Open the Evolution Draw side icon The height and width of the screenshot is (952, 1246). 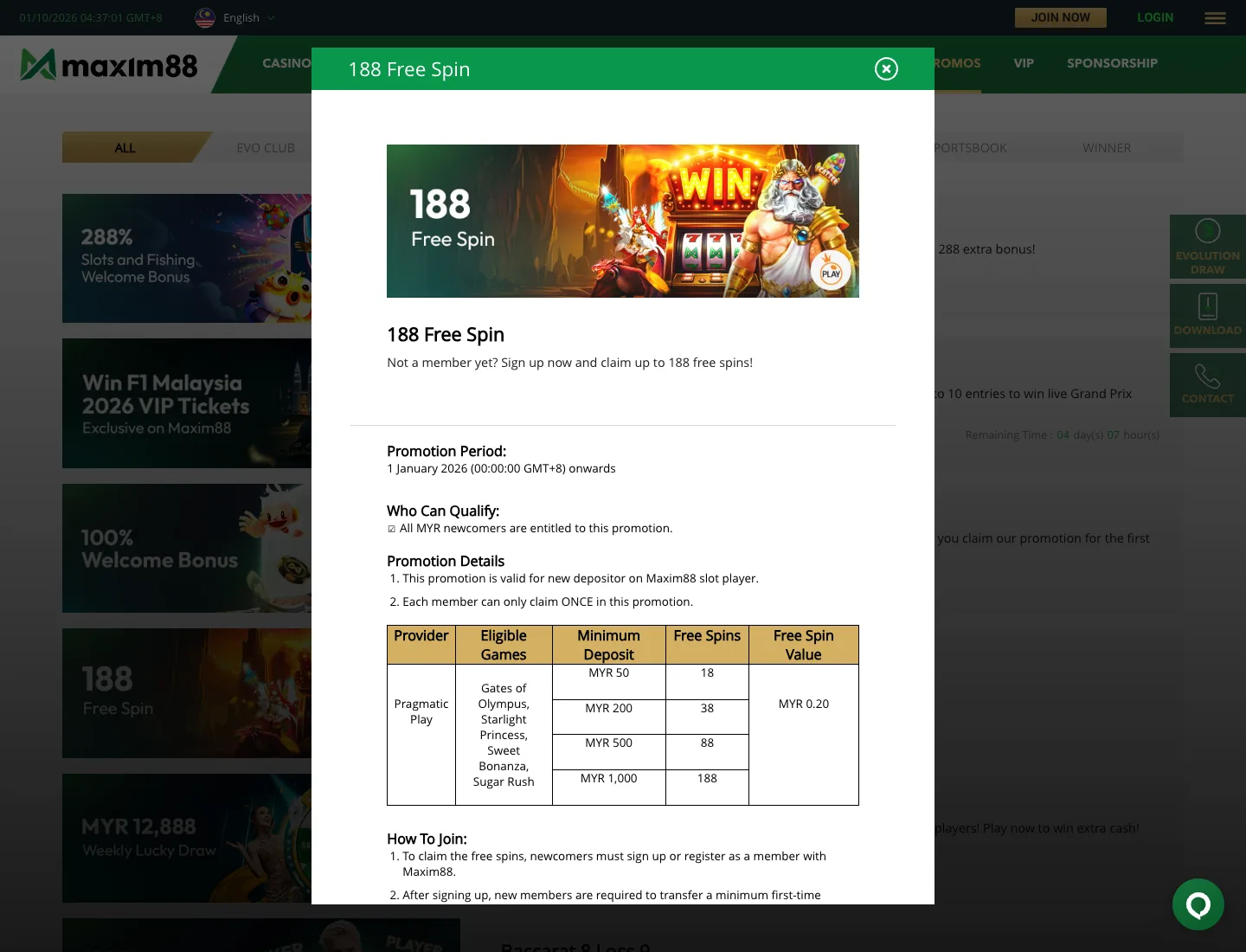coord(1208,247)
